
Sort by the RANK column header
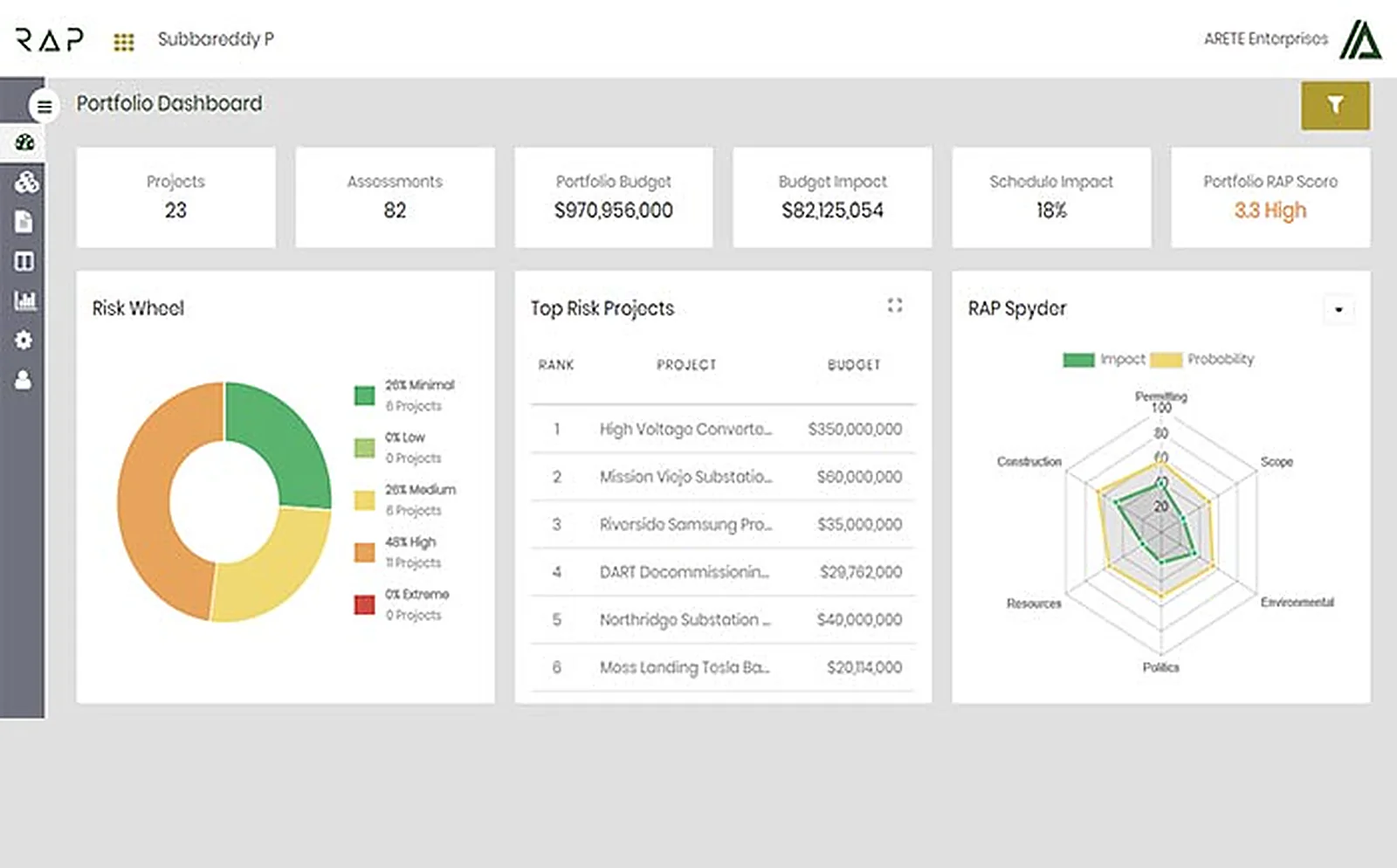pyautogui.click(x=556, y=365)
